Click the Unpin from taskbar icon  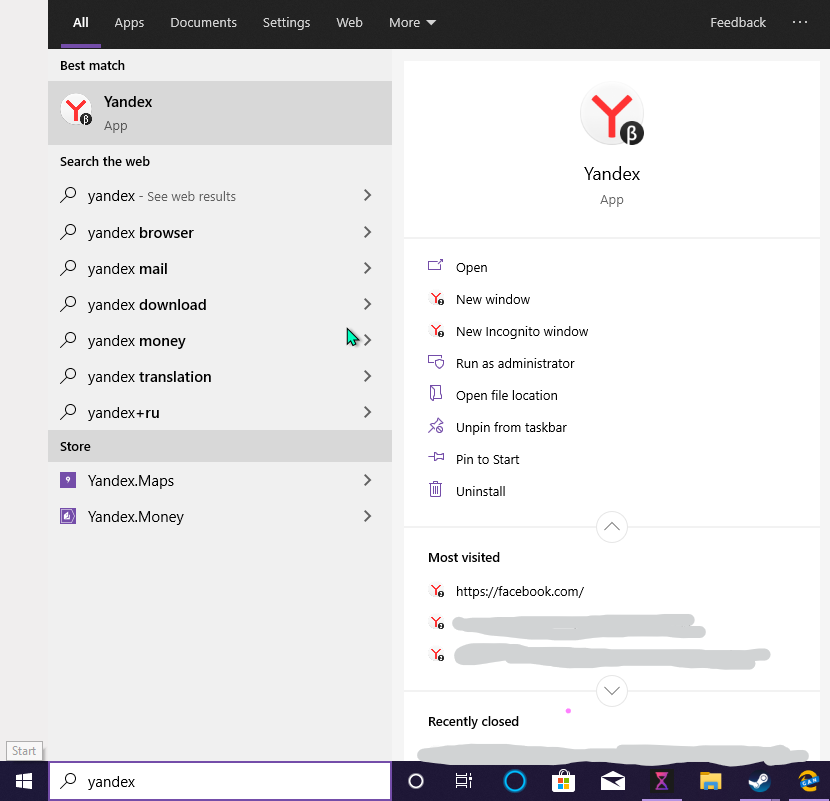[436, 426]
